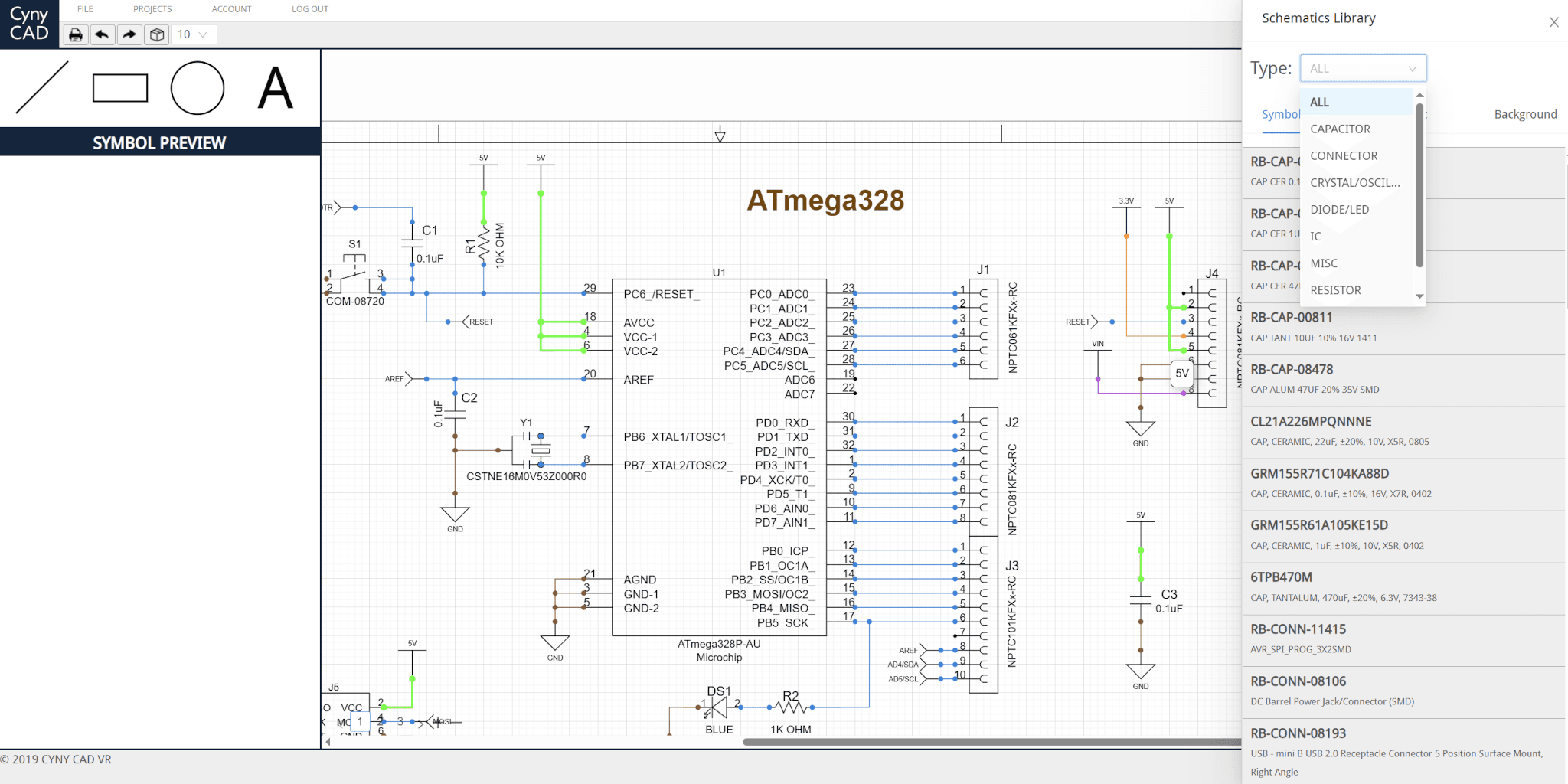Screen dimensions: 1568x784
Task: Click the COM-08720 part label
Action: [x=354, y=302]
